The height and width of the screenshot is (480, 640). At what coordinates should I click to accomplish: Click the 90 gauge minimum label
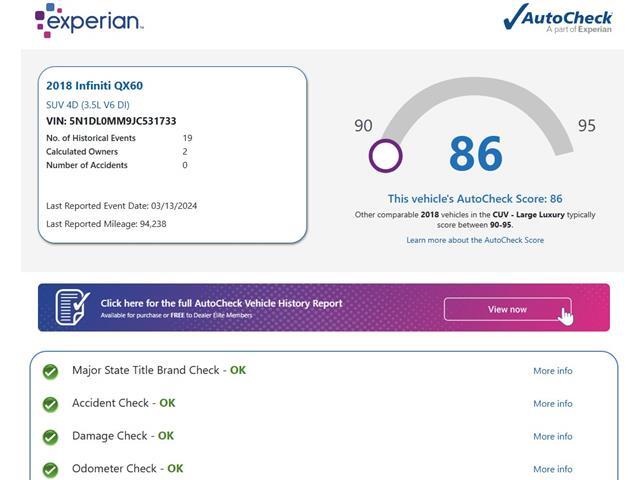point(363,126)
